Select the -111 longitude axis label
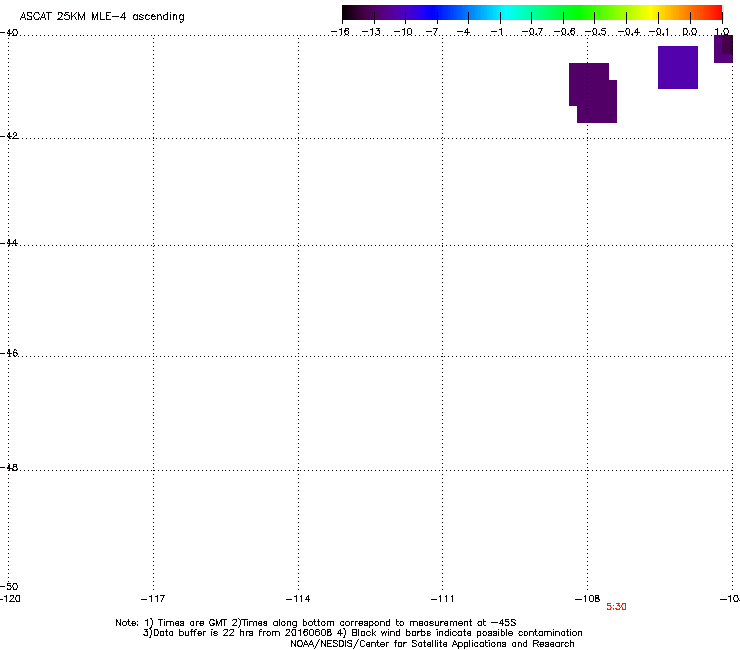The height and width of the screenshot is (650, 740). (442, 599)
